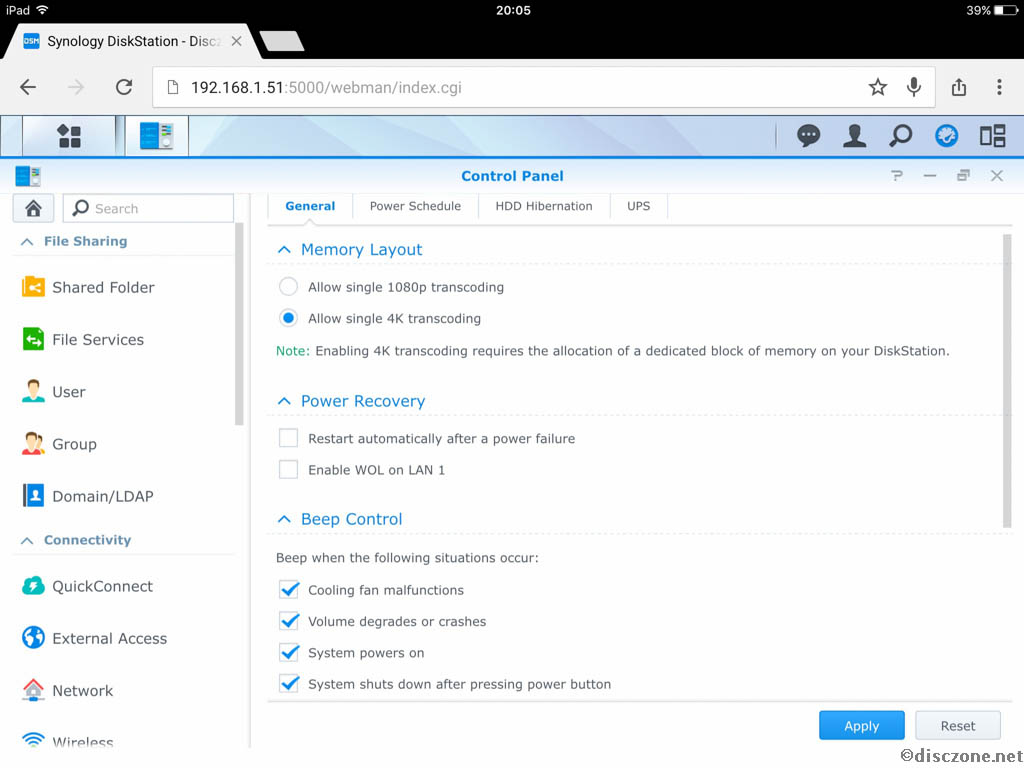Image resolution: width=1024 pixels, height=768 pixels.
Task: Click the Control Panel help question mark
Action: click(897, 176)
